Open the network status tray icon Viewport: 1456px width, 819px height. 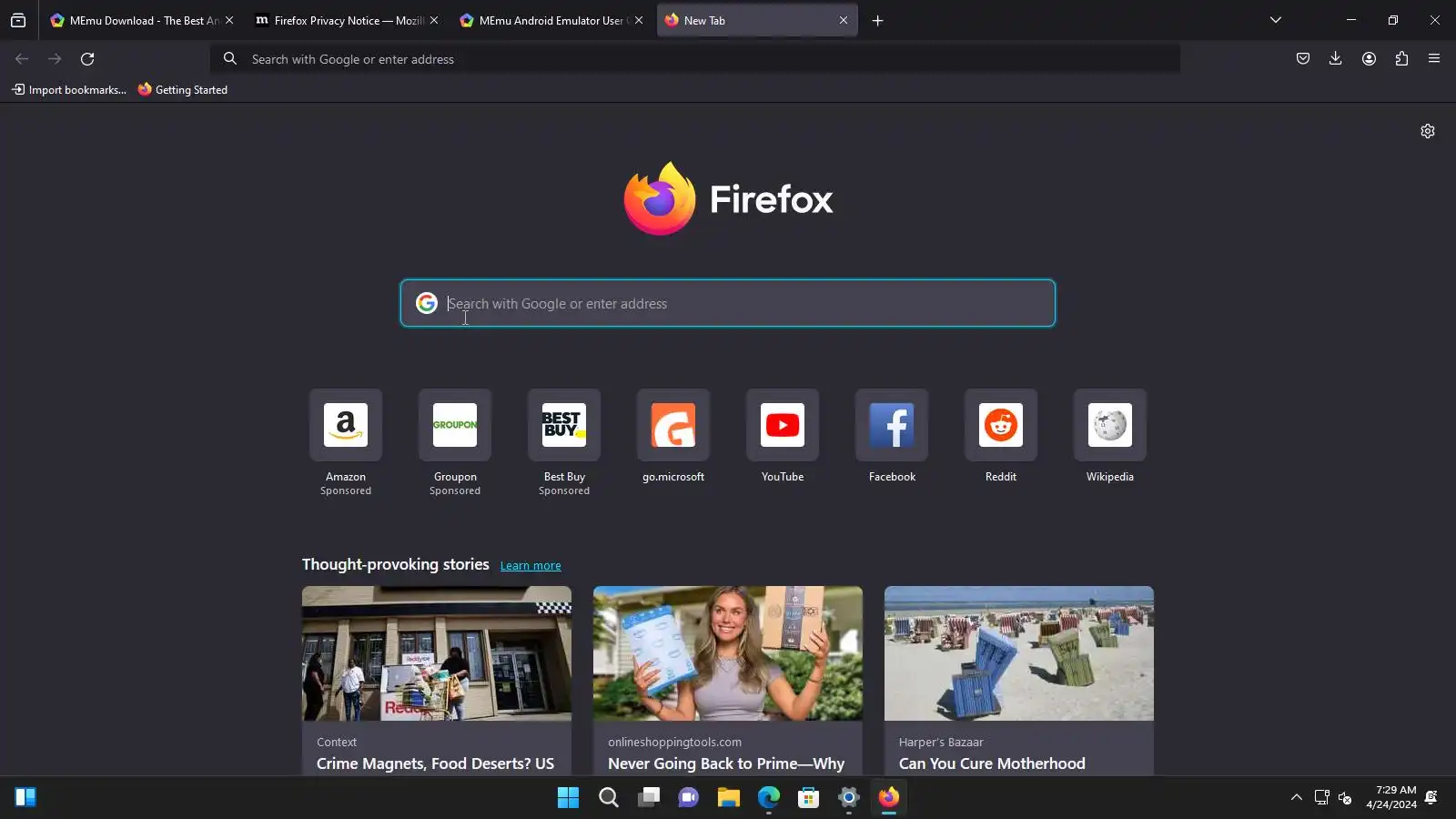(x=1321, y=798)
